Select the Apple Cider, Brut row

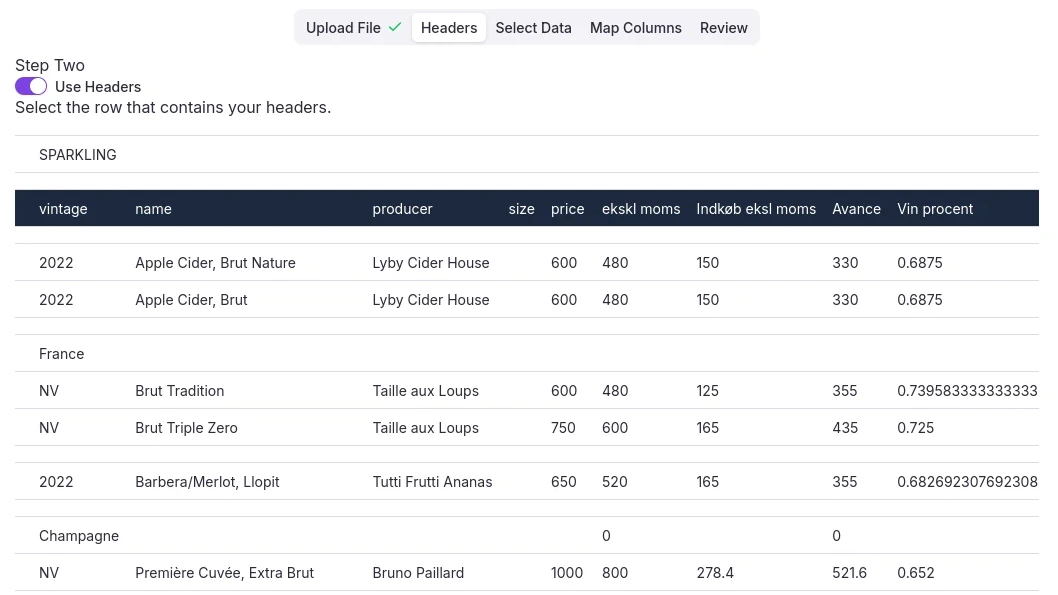coord(527,299)
